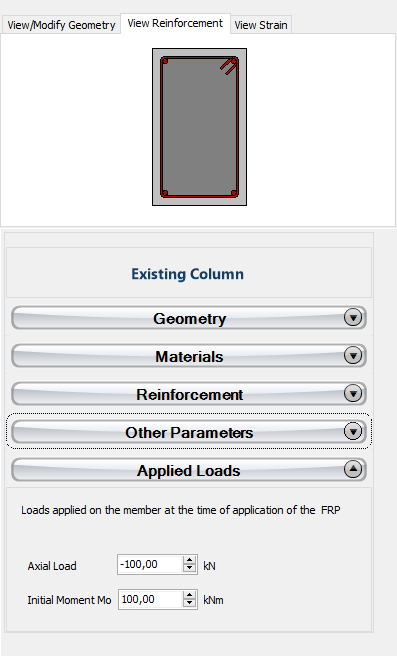Collapse Applied Loads using the up-arrow icon
397x656 pixels.
pos(353,469)
